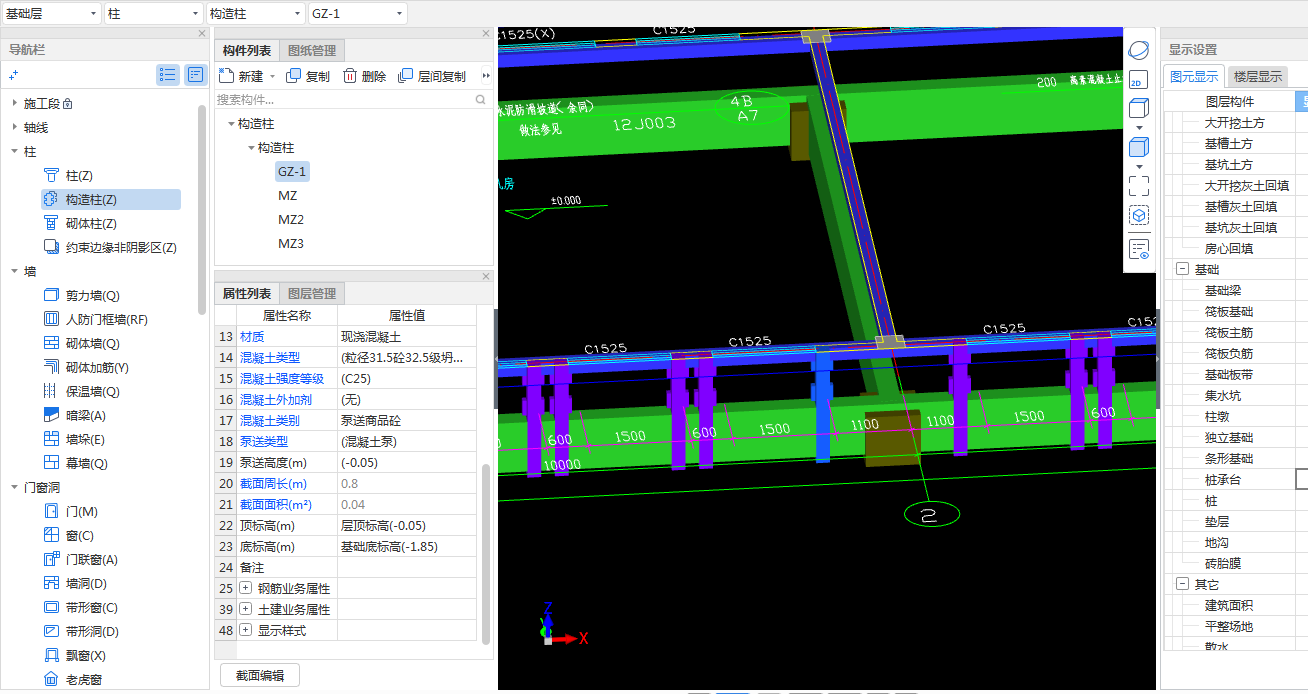
Task: Collapse the 其它 layer group
Action: [x=1182, y=584]
